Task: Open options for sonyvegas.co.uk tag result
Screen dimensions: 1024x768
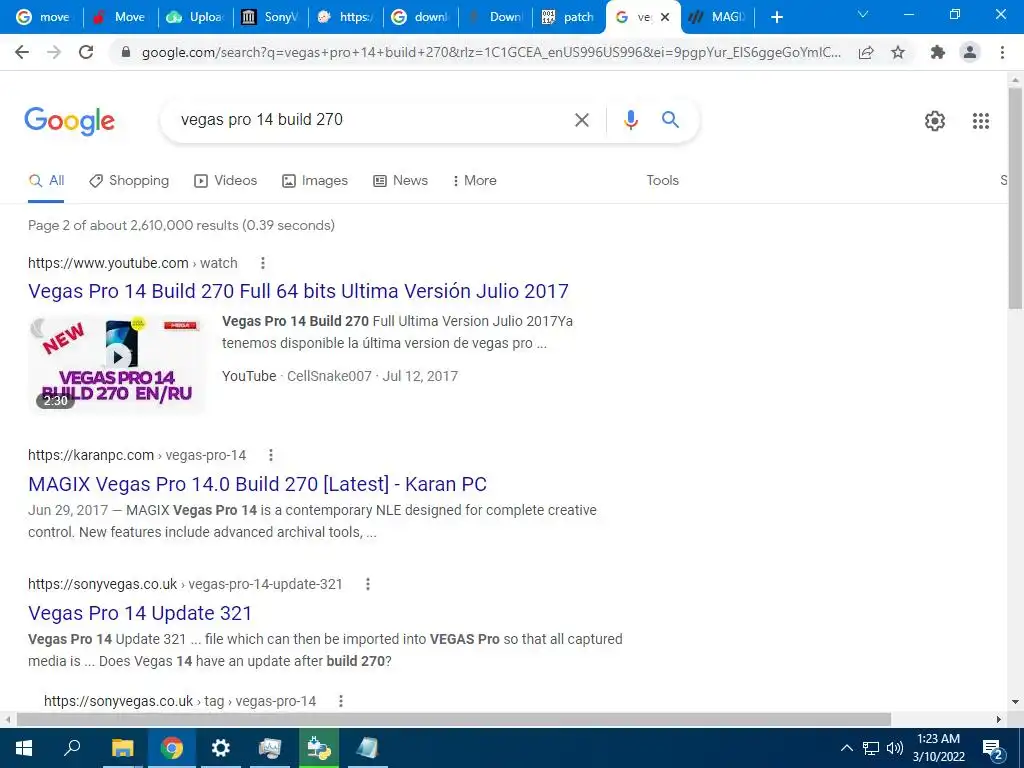Action: (340, 701)
